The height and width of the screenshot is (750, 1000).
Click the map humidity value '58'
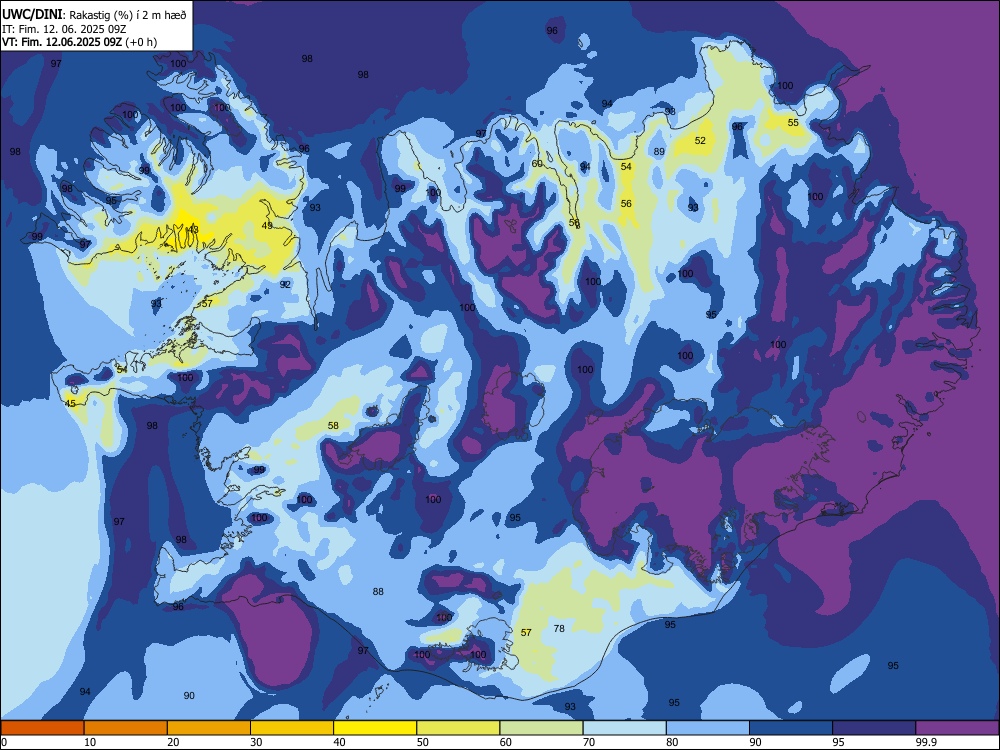coord(333,425)
